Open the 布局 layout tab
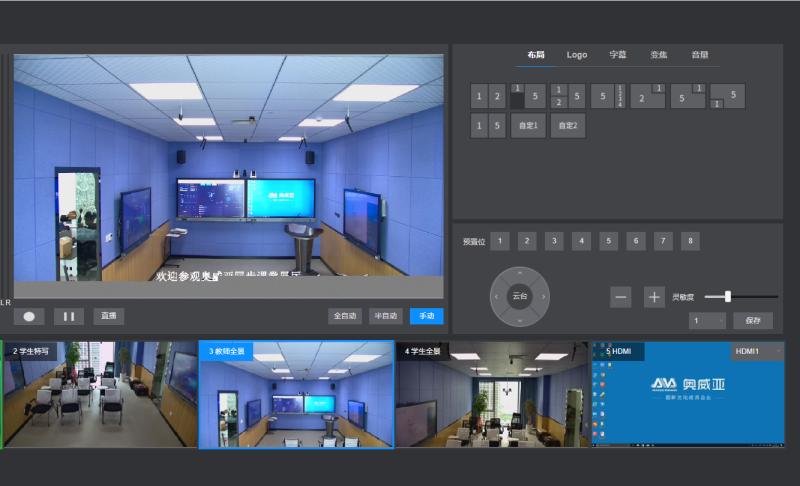The height and width of the screenshot is (486, 800). coord(536,55)
